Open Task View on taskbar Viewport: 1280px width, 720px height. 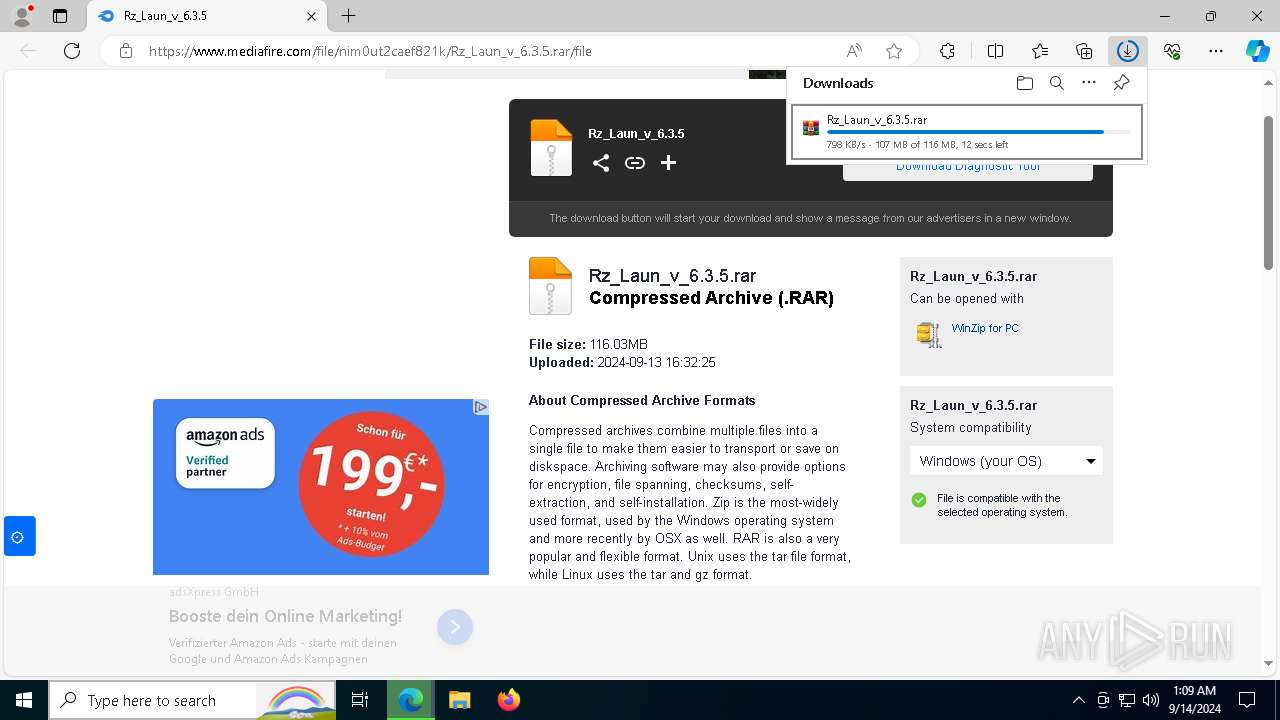pyautogui.click(x=360, y=700)
